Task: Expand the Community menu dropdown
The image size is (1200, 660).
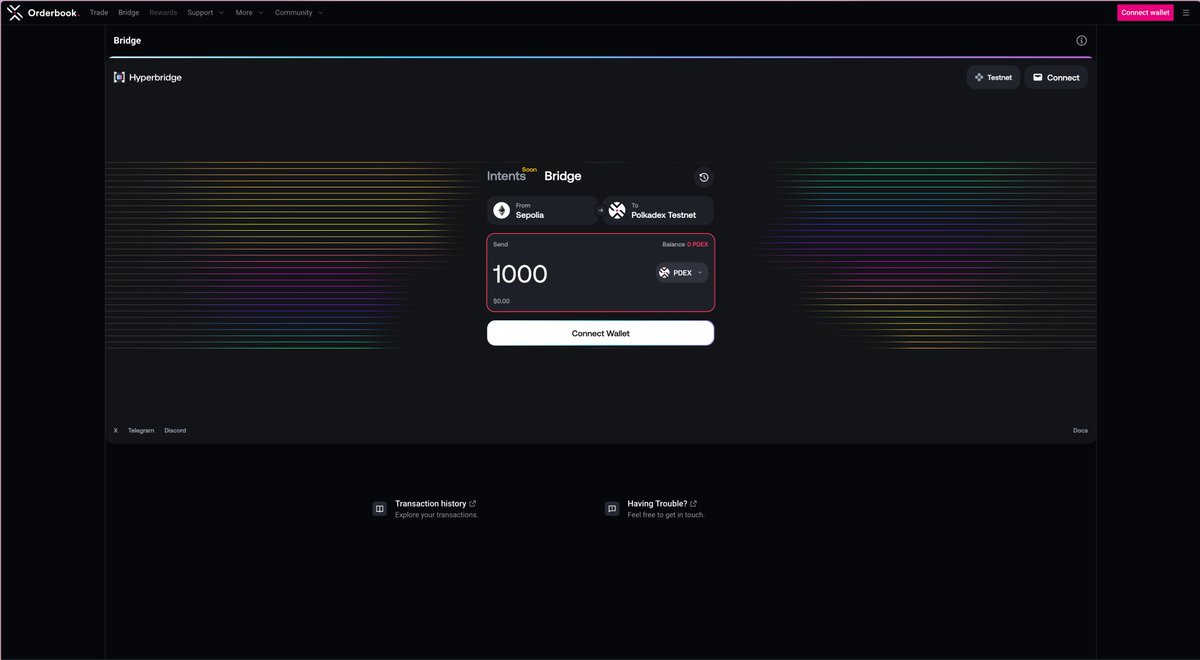Action: (x=299, y=12)
